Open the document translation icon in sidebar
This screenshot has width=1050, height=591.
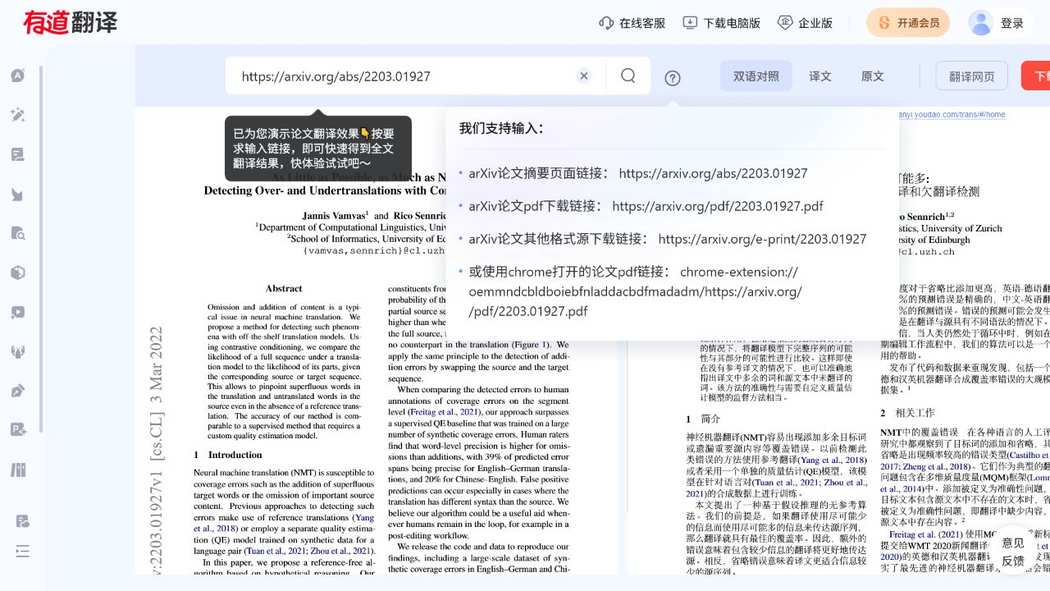18,155
